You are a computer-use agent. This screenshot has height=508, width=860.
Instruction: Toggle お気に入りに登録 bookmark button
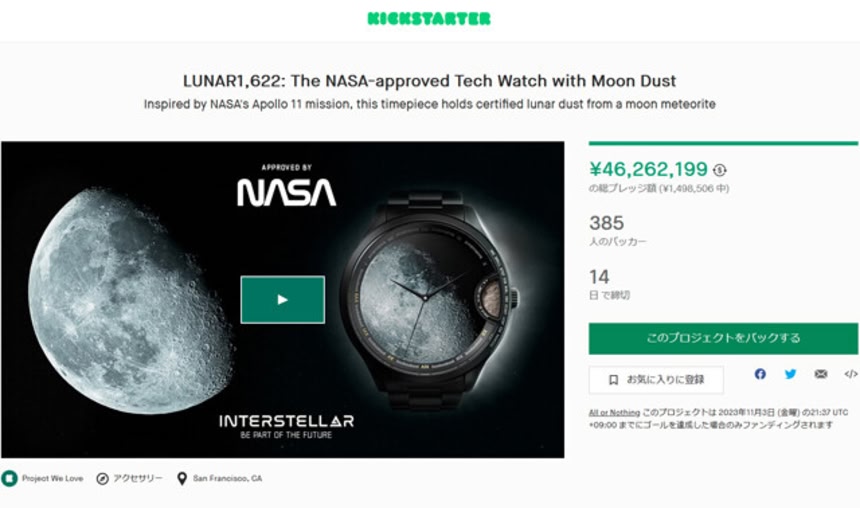655,380
